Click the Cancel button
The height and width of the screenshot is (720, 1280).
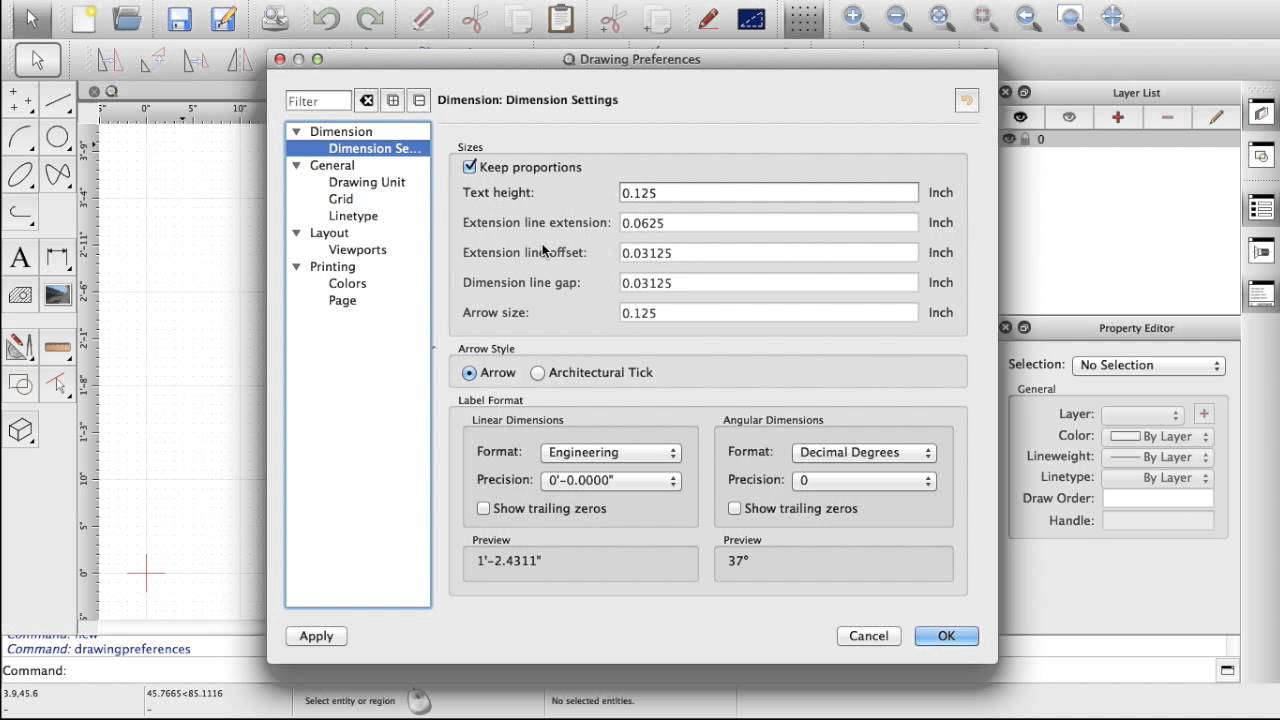coord(869,636)
